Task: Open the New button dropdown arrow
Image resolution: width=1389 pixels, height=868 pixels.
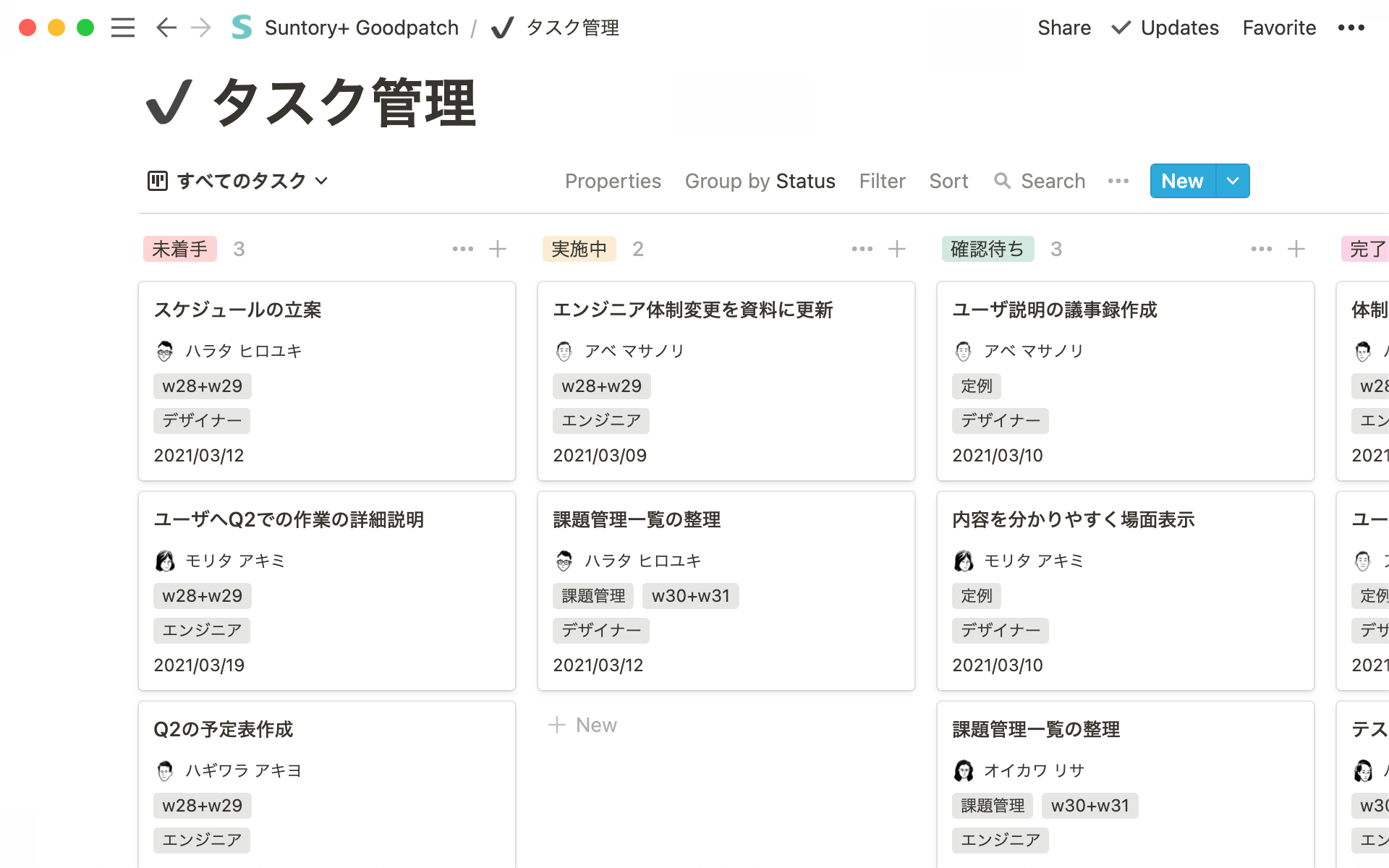Action: click(x=1233, y=181)
